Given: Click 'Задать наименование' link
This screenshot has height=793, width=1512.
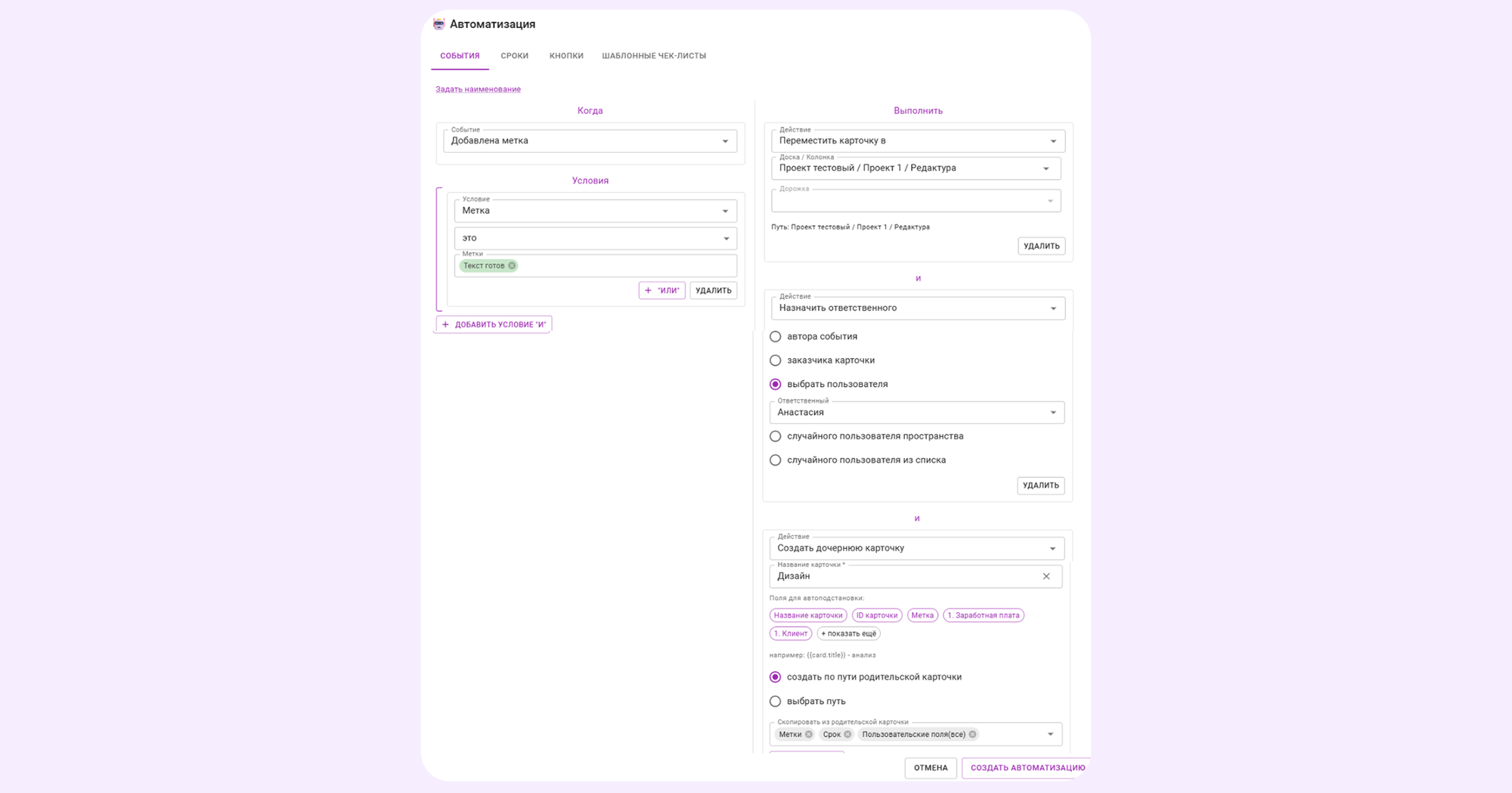Looking at the screenshot, I should 478,89.
